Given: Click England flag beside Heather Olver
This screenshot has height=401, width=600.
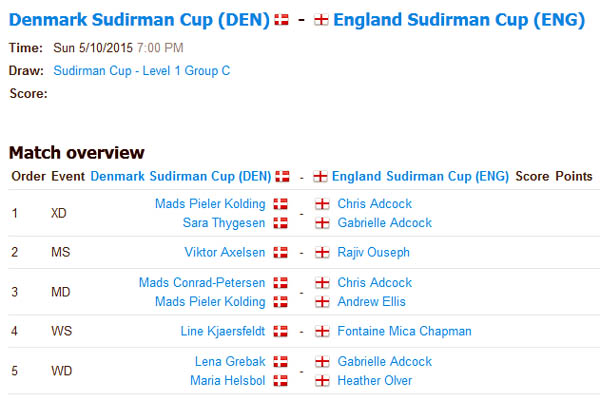Looking at the screenshot, I should 322,380.
